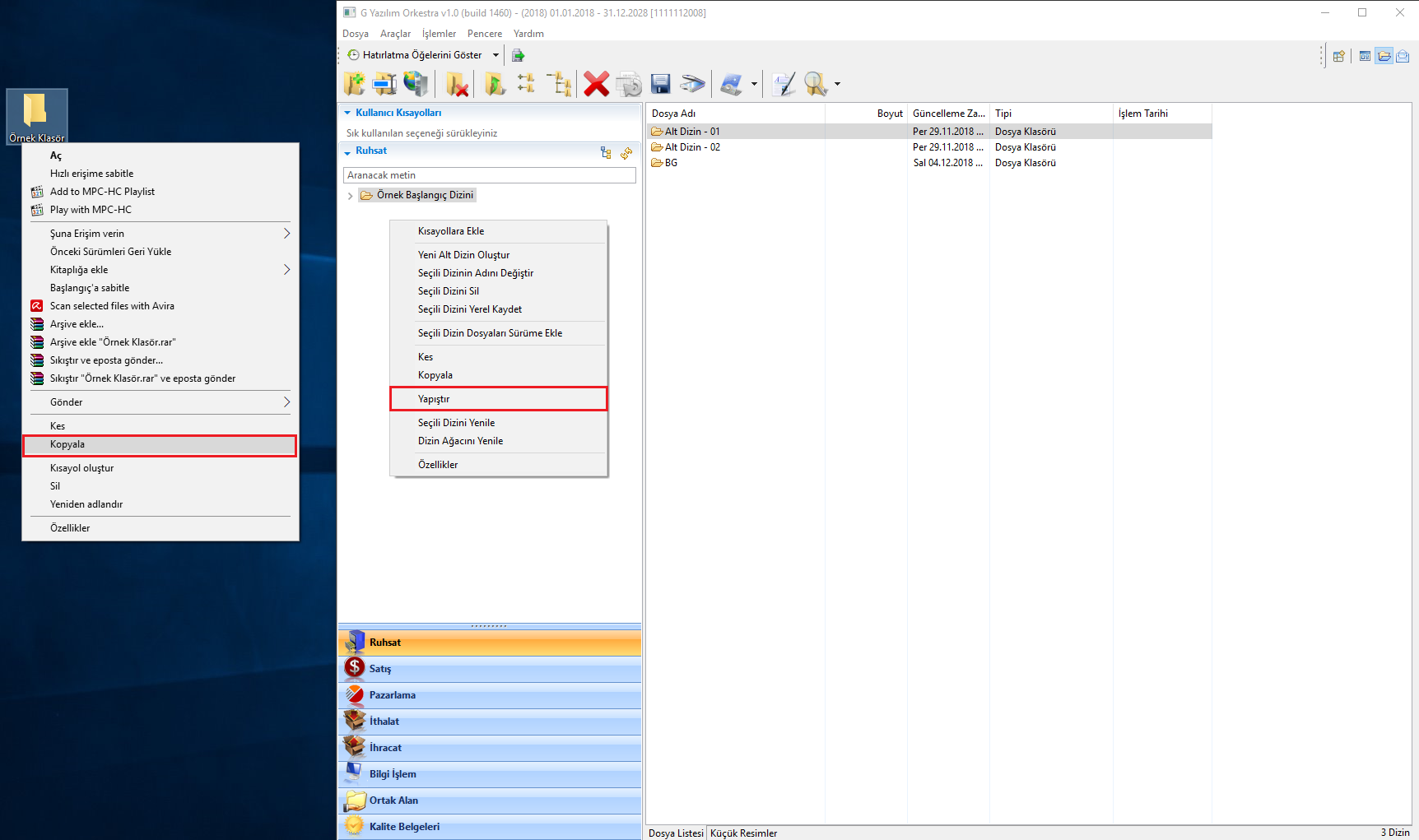
Task: Open the Hatırlatma Öğelerini Göster dropdown arrow
Action: [x=495, y=55]
